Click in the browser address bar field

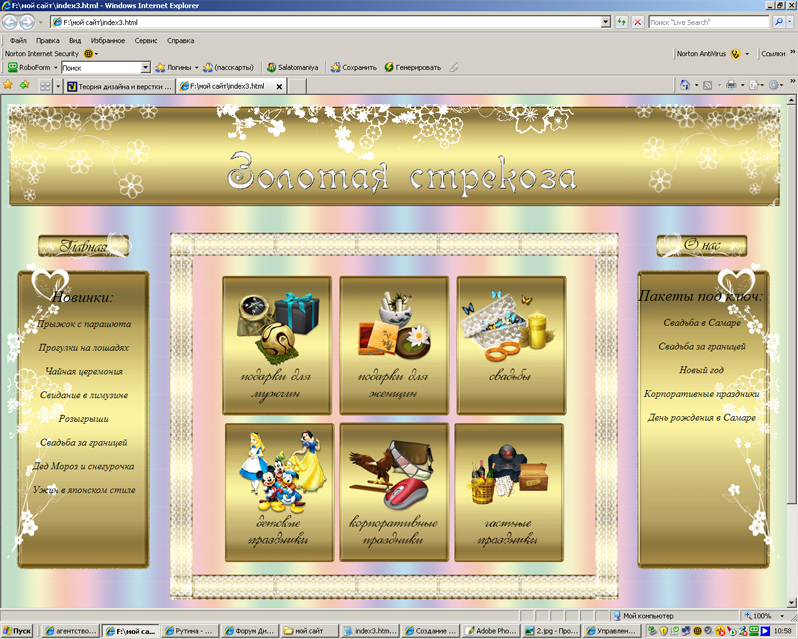tap(326, 22)
